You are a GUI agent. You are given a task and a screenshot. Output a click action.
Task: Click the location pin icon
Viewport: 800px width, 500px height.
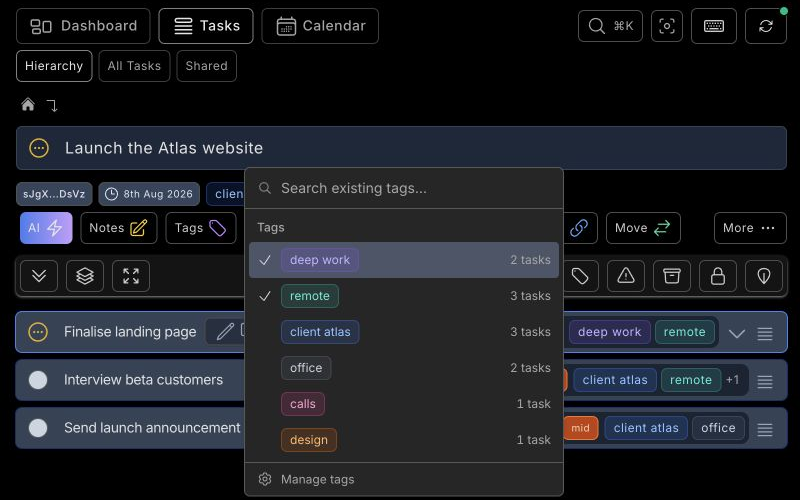click(764, 276)
